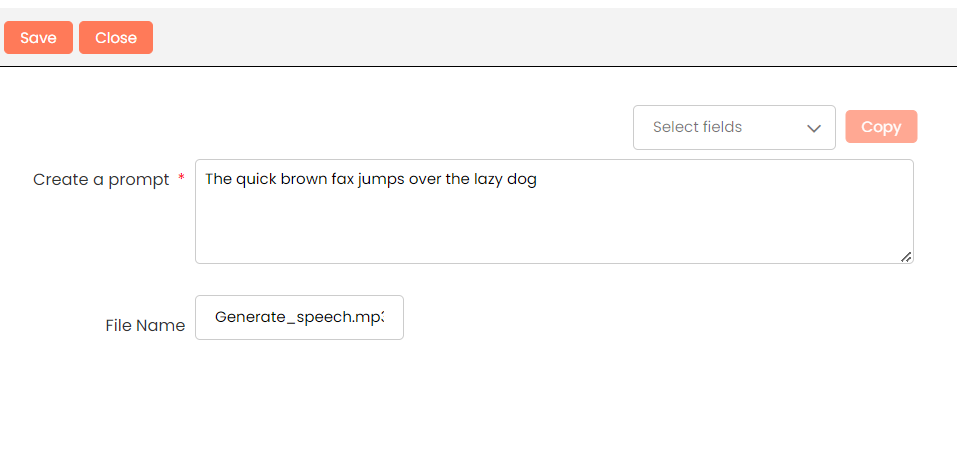The width and height of the screenshot is (957, 453).
Task: Click the "File Name" label
Action: [x=145, y=325]
